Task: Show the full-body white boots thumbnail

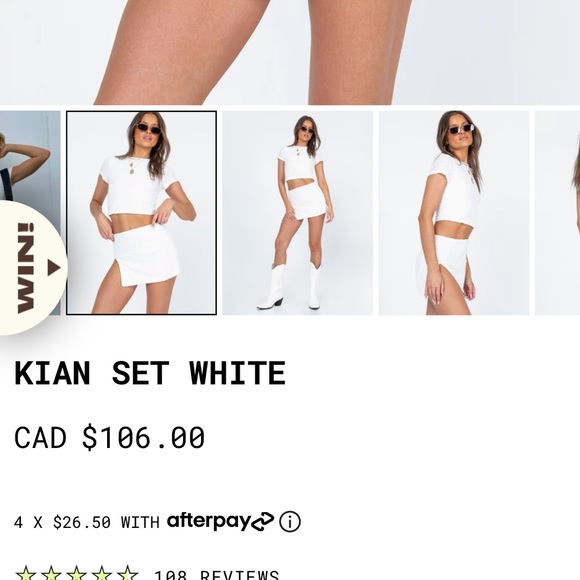Action: pos(297,213)
